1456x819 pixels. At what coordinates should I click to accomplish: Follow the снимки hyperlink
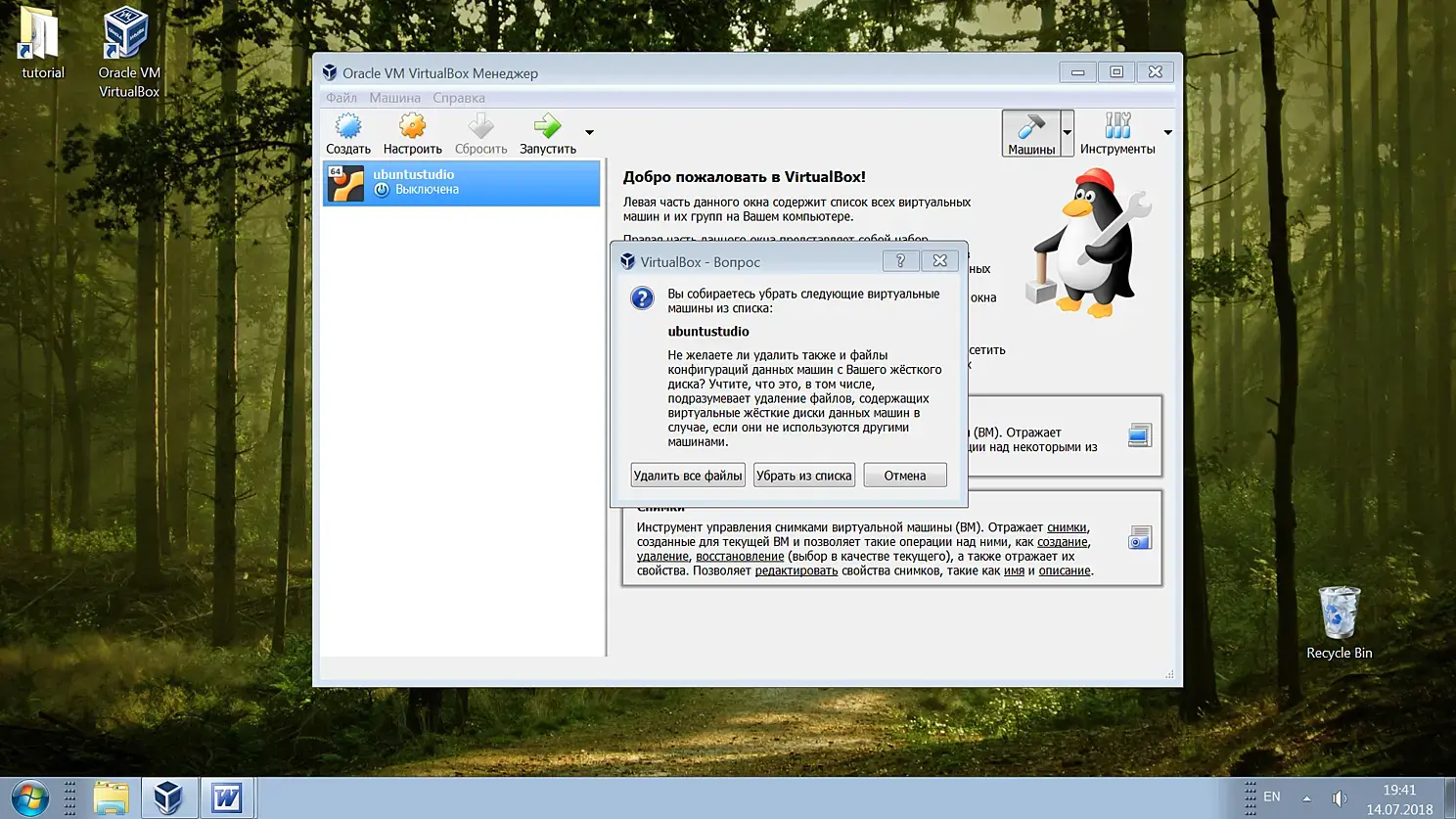[1067, 527]
